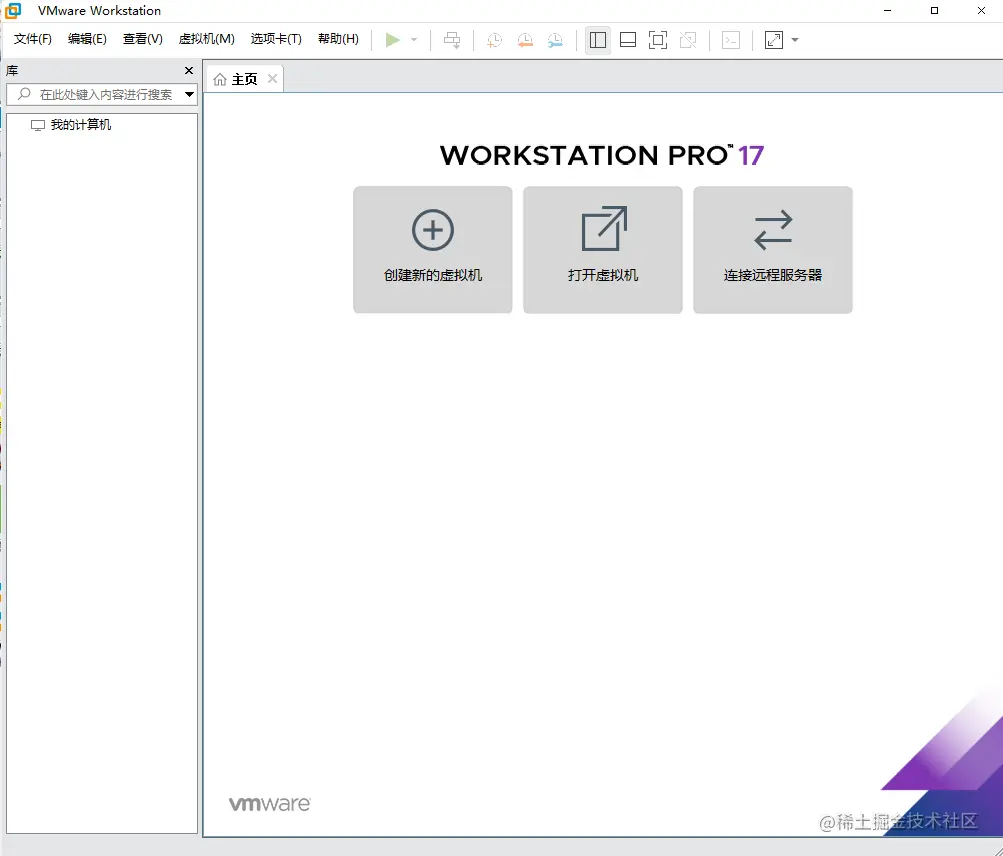The width and height of the screenshot is (1003, 856).
Task: Open the snapshot manager icon
Action: tap(555, 40)
